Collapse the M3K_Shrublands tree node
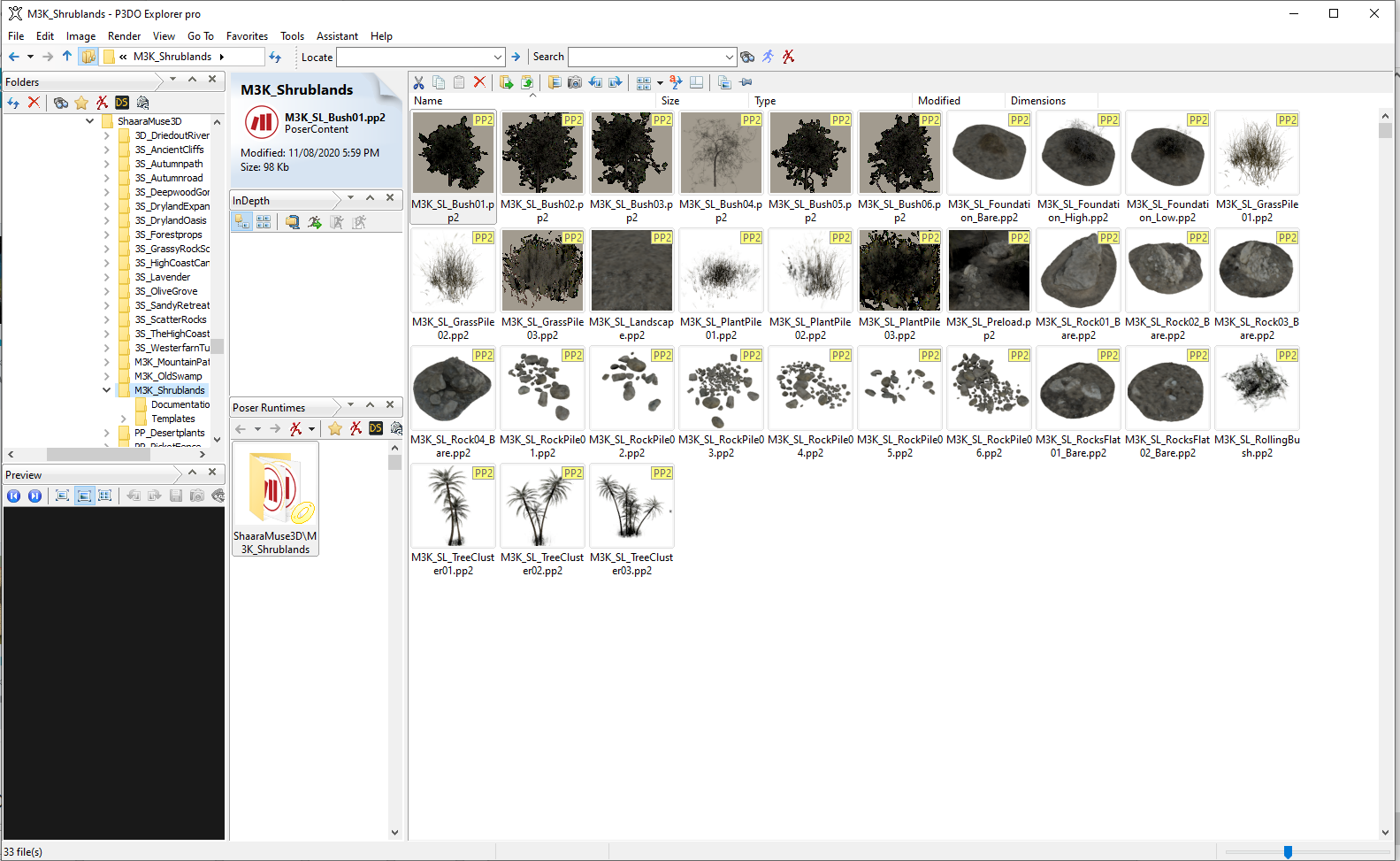The image size is (1400, 861). point(106,390)
